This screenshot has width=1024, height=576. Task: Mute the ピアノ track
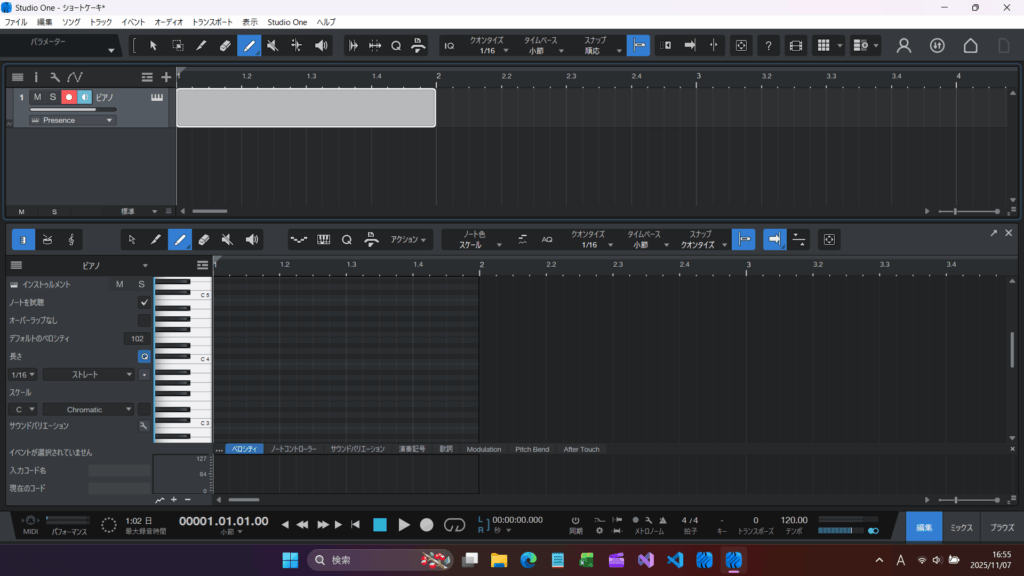click(x=37, y=97)
